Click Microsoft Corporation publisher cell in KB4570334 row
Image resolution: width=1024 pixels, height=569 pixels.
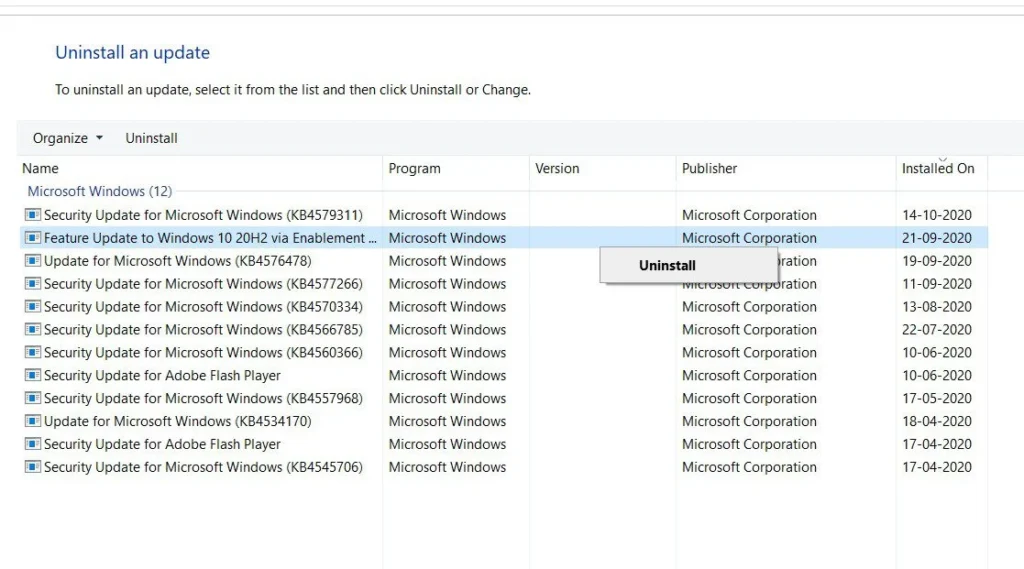pyautogui.click(x=749, y=306)
